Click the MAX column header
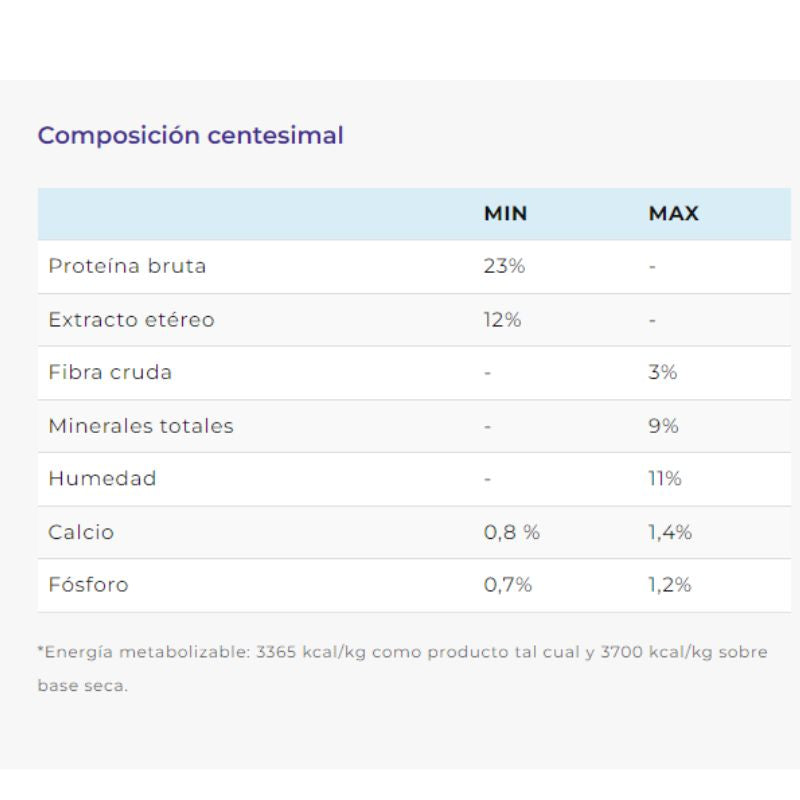The width and height of the screenshot is (800, 800). (x=673, y=214)
